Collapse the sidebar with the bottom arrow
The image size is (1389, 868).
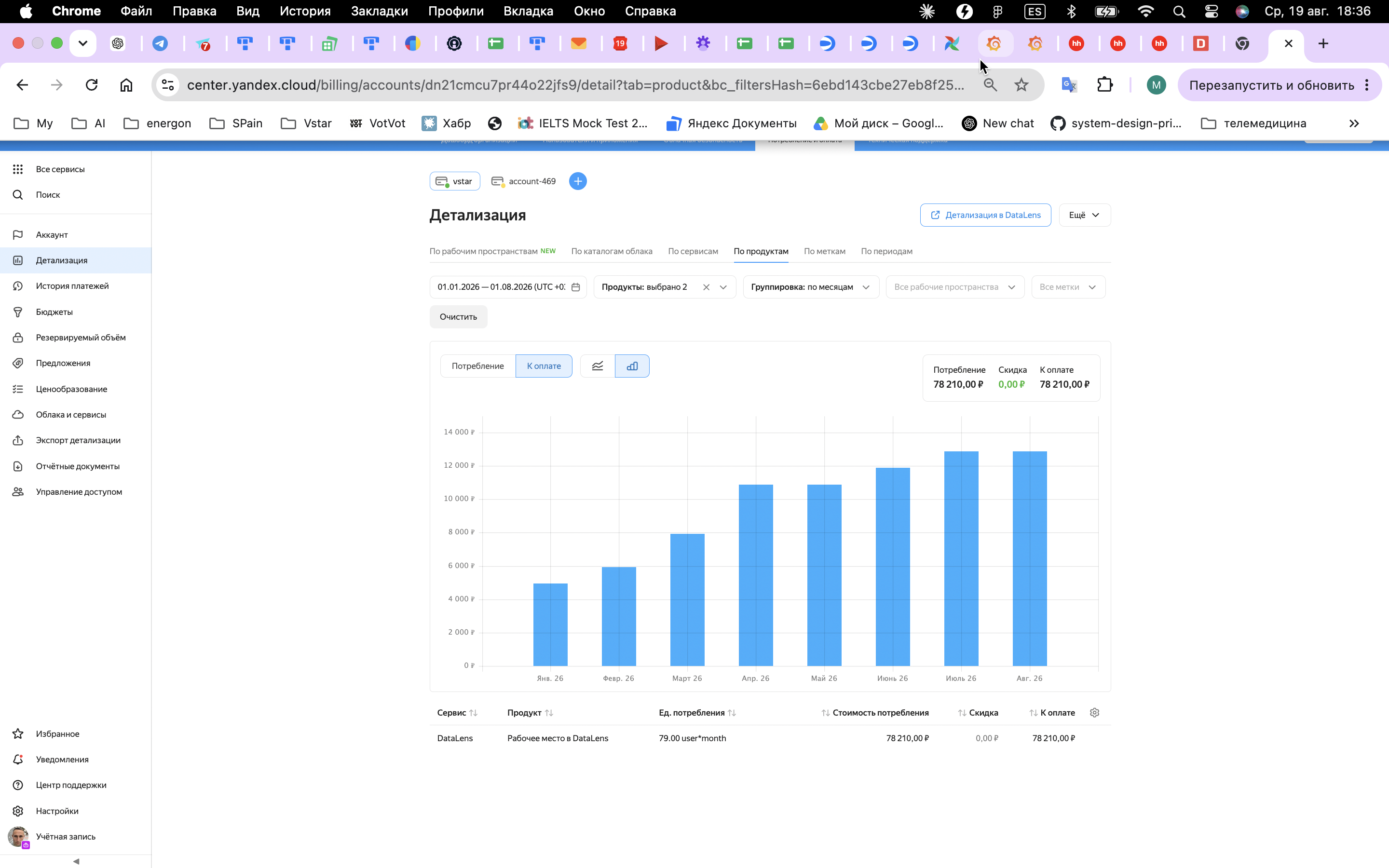[x=76, y=861]
